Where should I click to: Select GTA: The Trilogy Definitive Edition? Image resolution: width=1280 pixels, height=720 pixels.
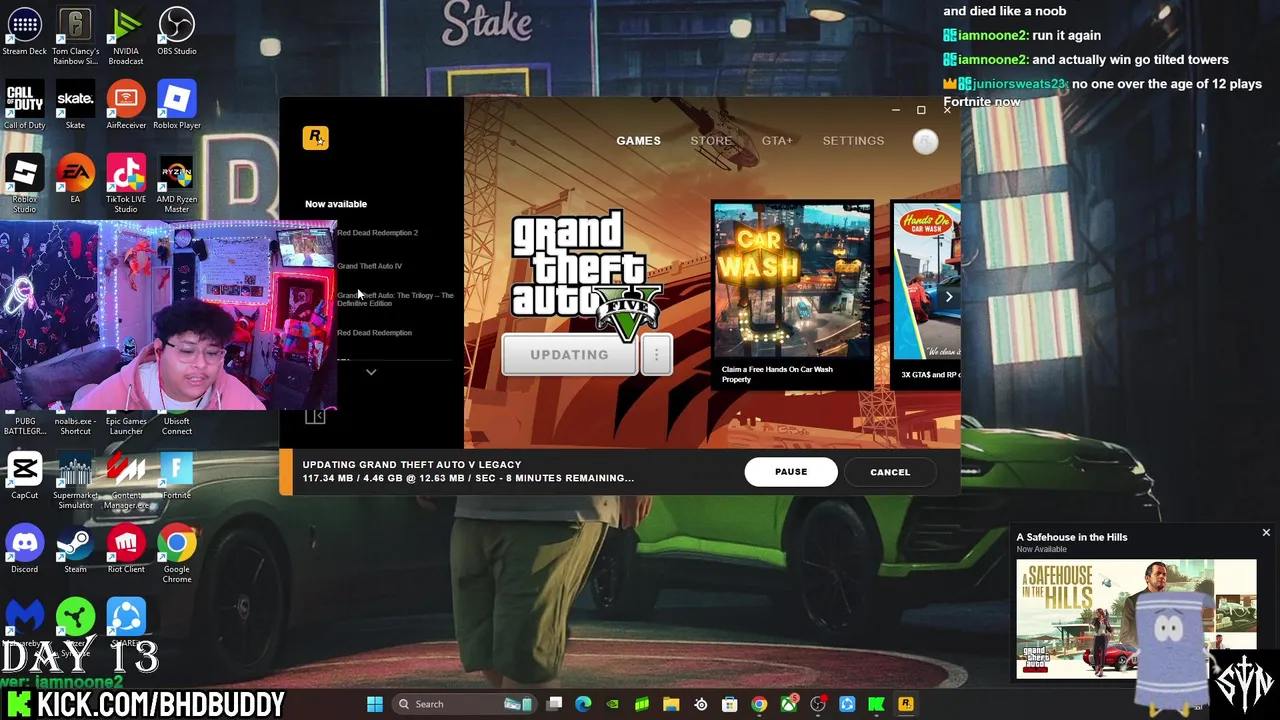pos(395,299)
